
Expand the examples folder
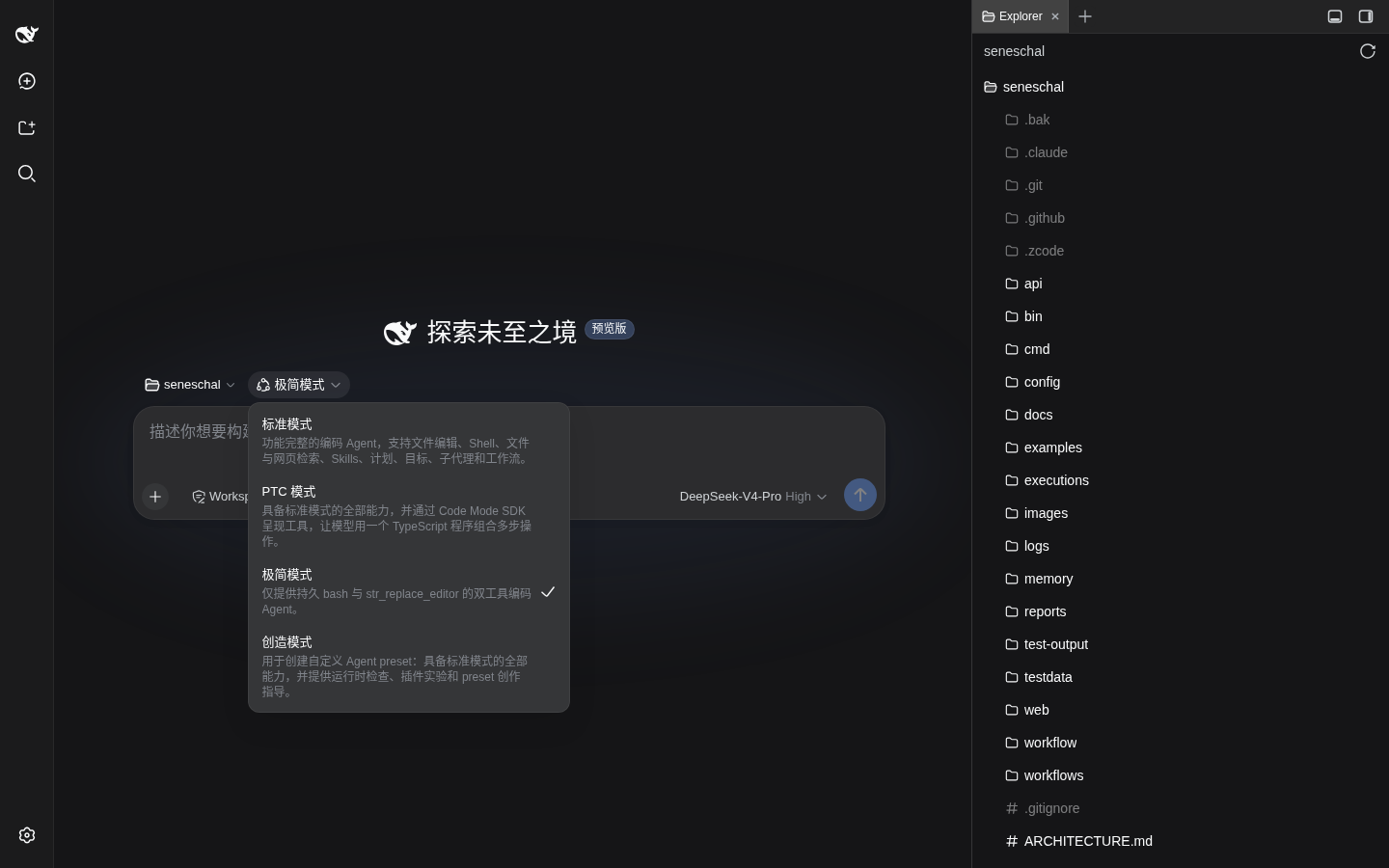(1181, 448)
